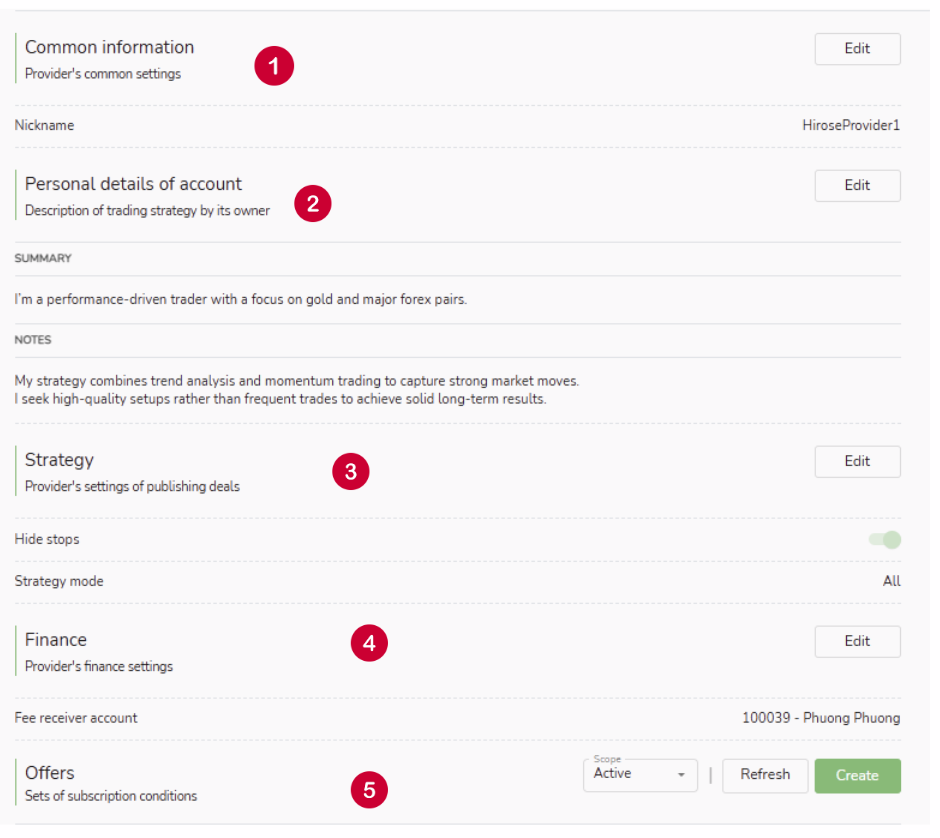Click the red number 1 marker
The height and width of the screenshot is (838, 940).
coord(273,67)
